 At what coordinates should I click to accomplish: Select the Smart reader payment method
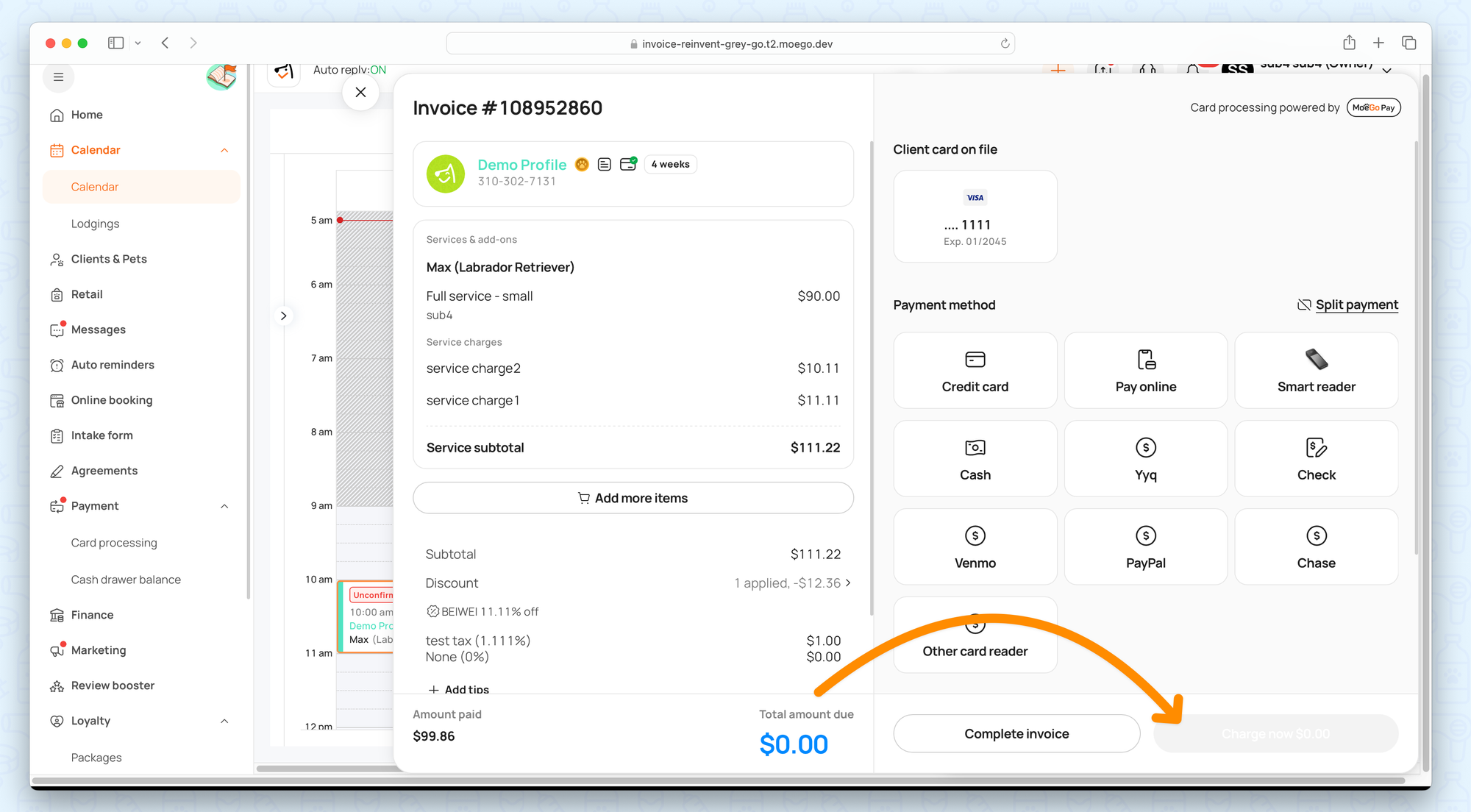point(1316,371)
